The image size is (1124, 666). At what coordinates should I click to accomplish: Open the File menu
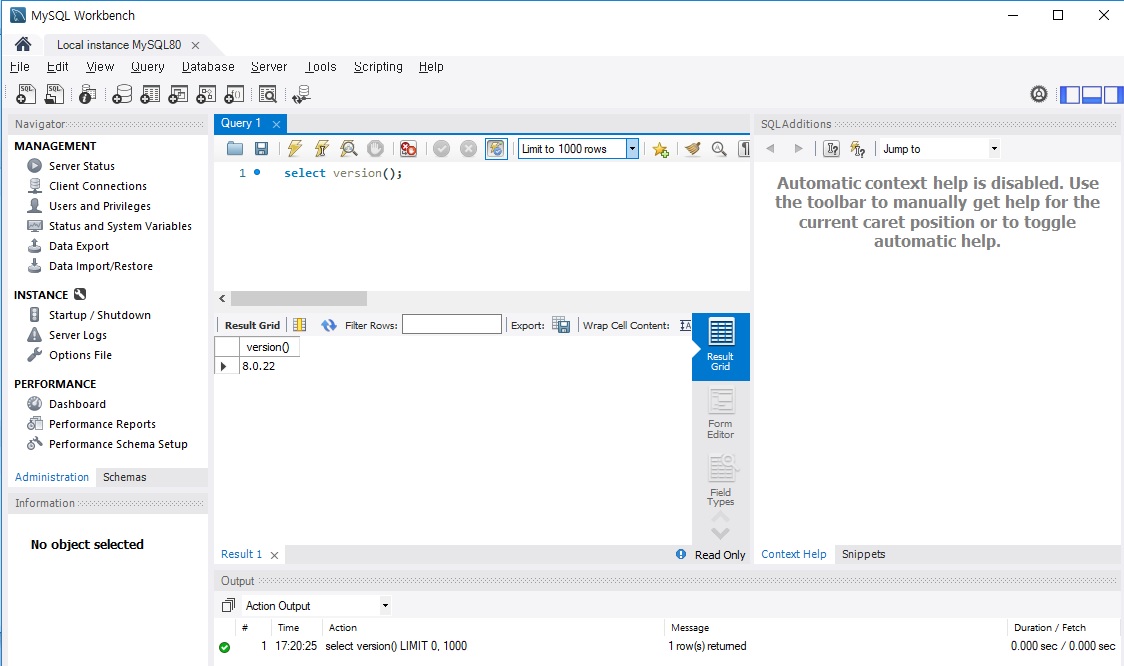pos(19,67)
